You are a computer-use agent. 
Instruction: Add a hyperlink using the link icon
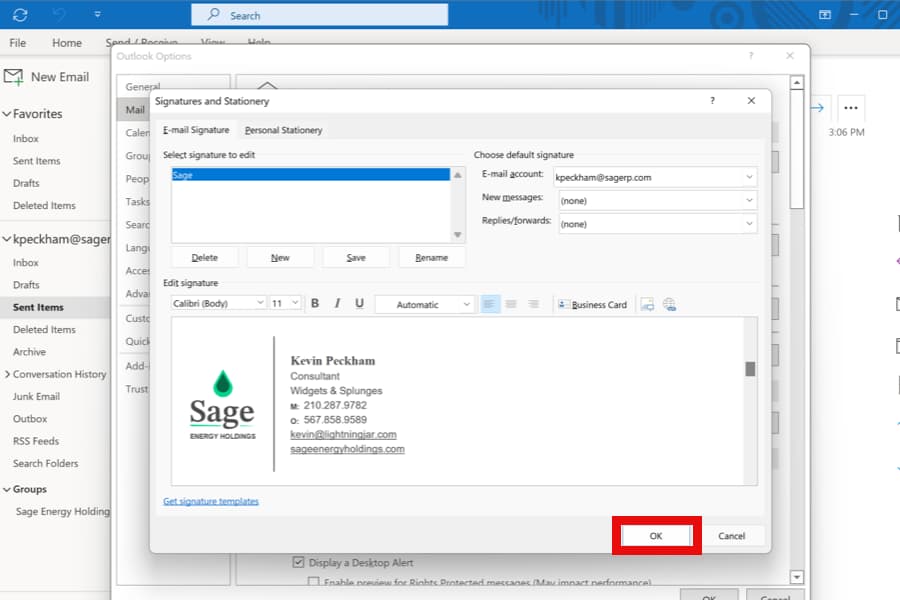click(x=670, y=304)
